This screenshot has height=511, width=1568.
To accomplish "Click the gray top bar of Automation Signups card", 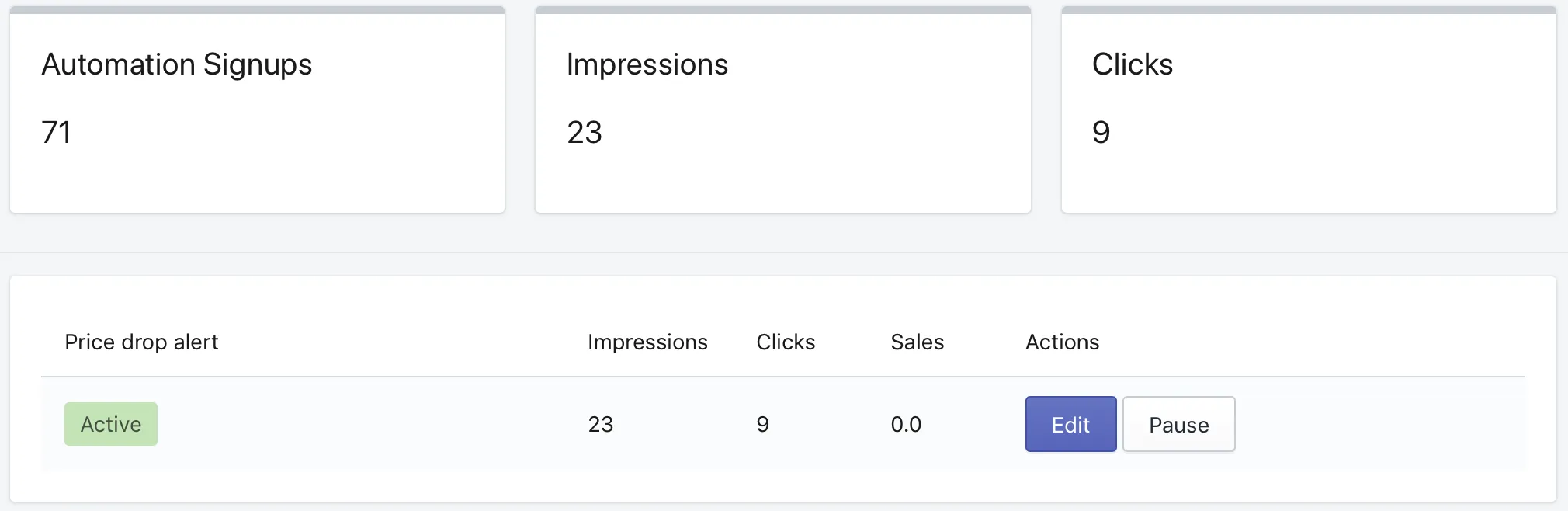I will [x=257, y=10].
